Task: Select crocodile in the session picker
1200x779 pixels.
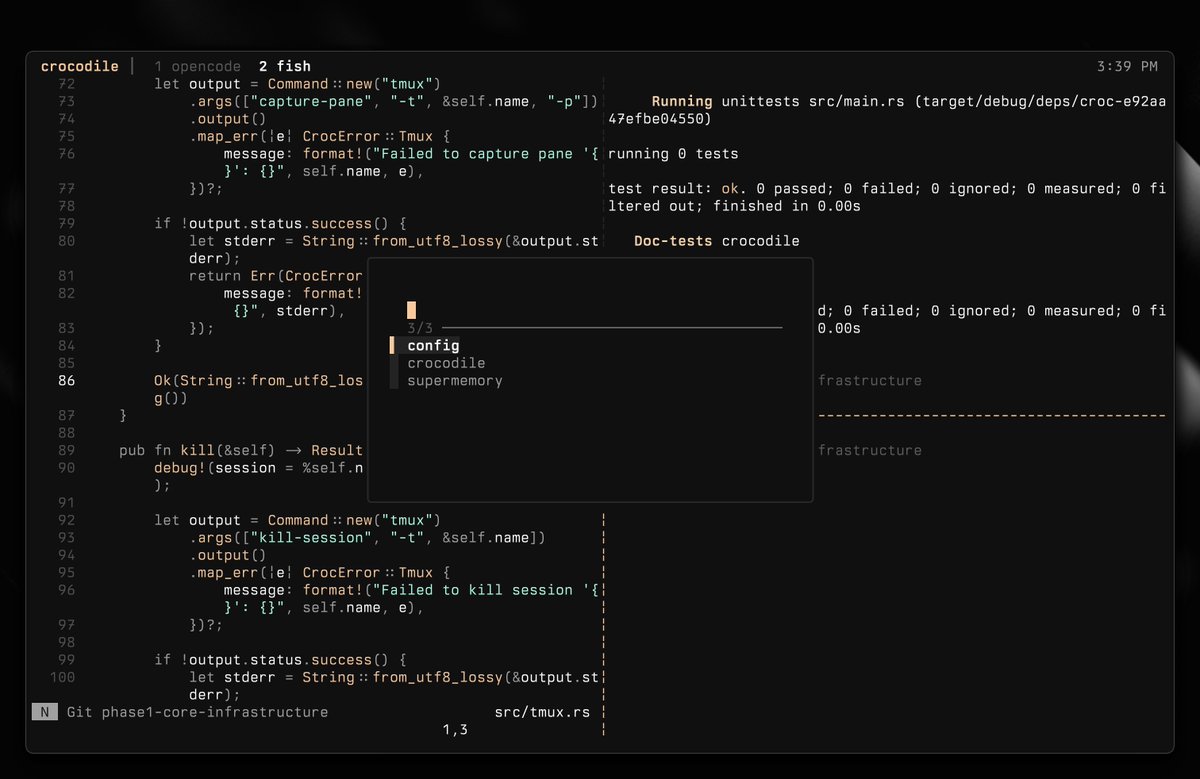Action: [x=446, y=363]
